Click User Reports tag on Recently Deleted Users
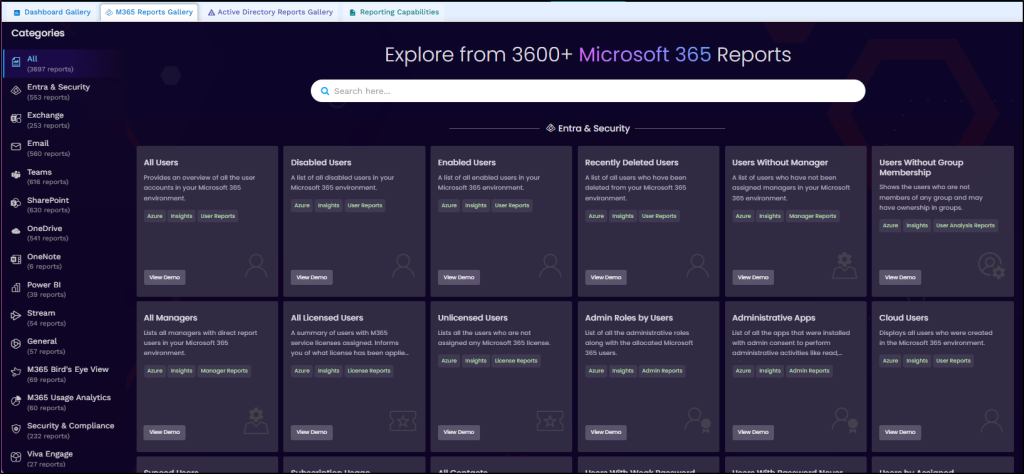1024x474 pixels. tap(659, 215)
